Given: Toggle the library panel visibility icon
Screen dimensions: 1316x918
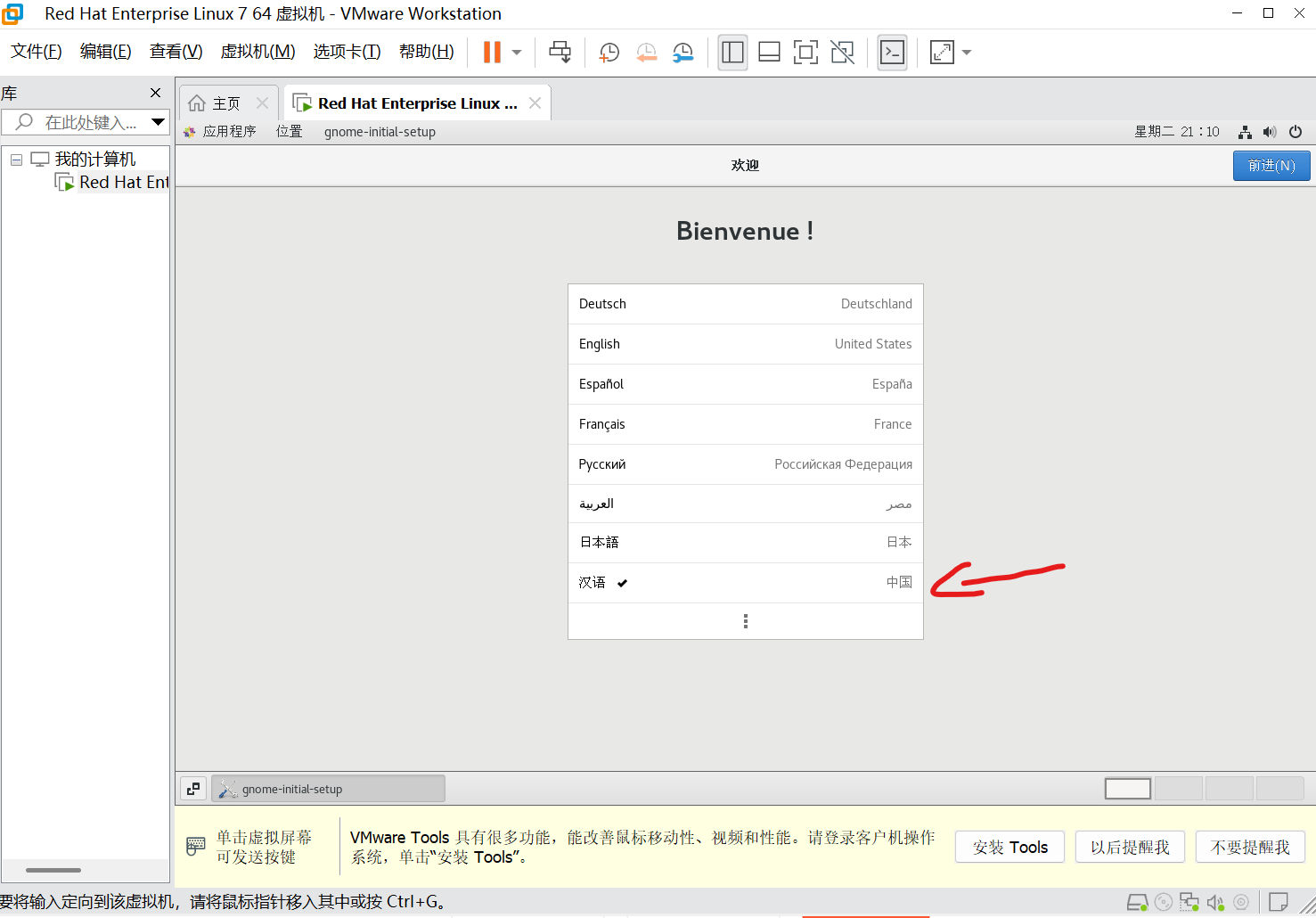Looking at the screenshot, I should tap(732, 52).
